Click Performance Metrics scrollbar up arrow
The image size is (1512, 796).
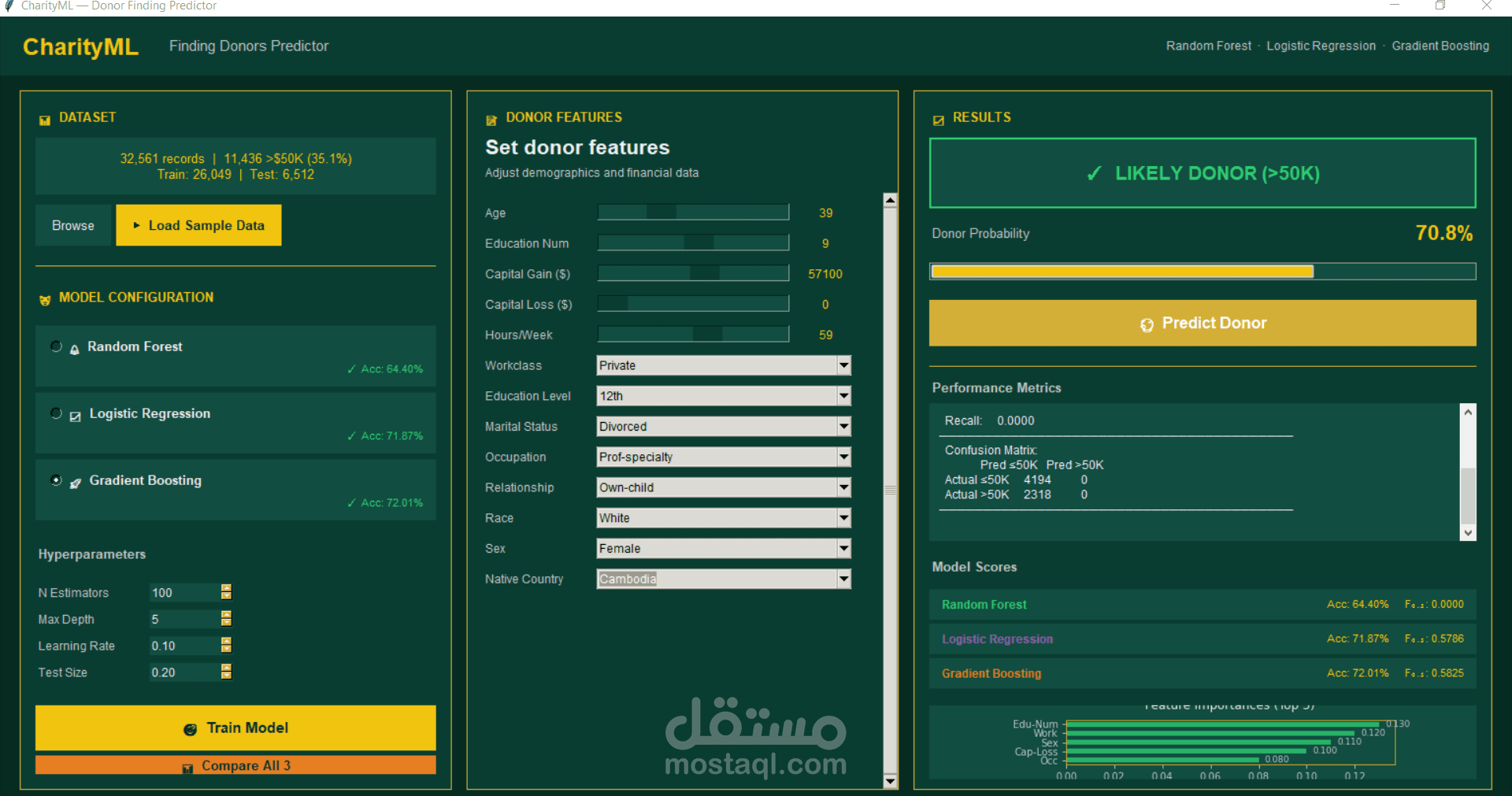point(1468,411)
